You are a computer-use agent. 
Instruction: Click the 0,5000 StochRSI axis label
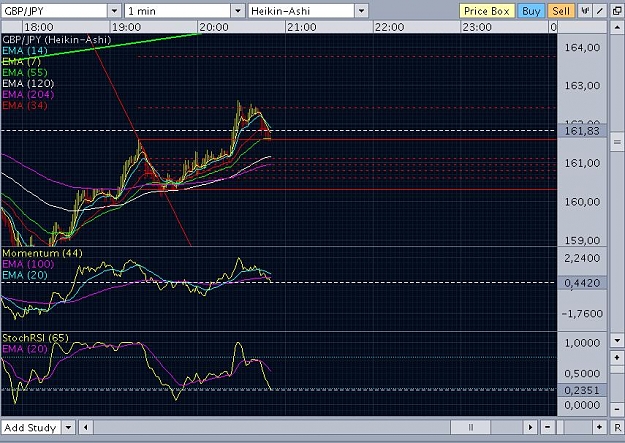click(582, 374)
